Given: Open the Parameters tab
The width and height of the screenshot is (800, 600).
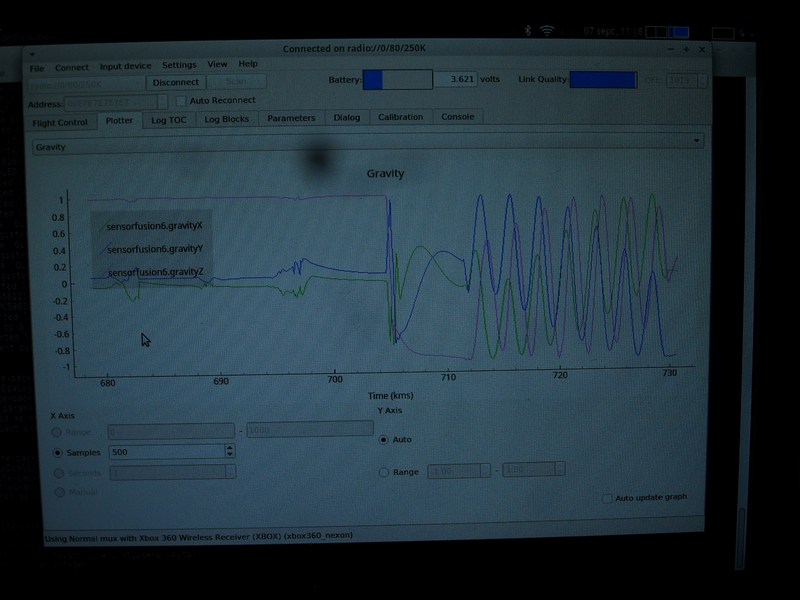Looking at the screenshot, I should tap(291, 118).
